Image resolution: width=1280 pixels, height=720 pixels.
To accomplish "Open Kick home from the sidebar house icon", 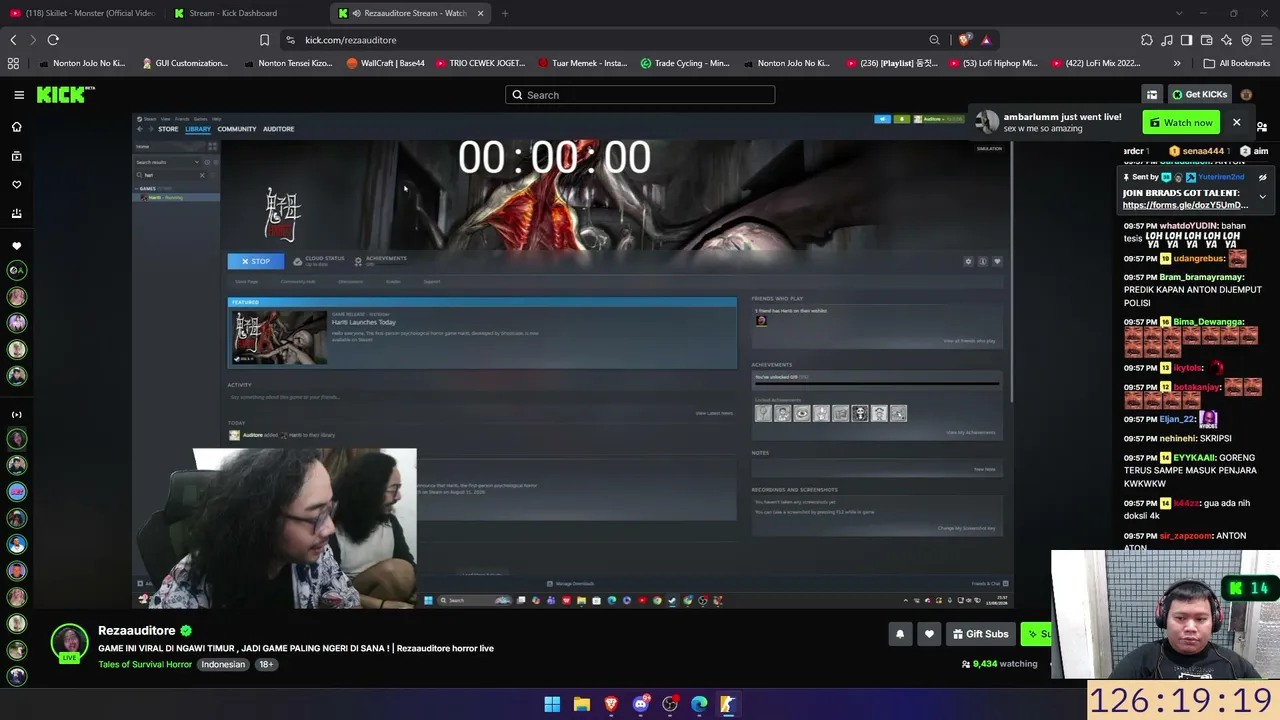I will 16,127.
